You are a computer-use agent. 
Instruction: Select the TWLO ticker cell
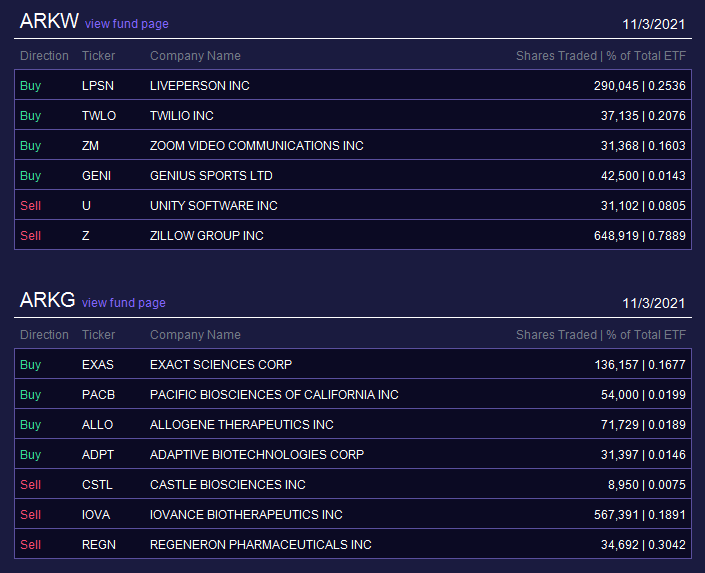pos(99,116)
